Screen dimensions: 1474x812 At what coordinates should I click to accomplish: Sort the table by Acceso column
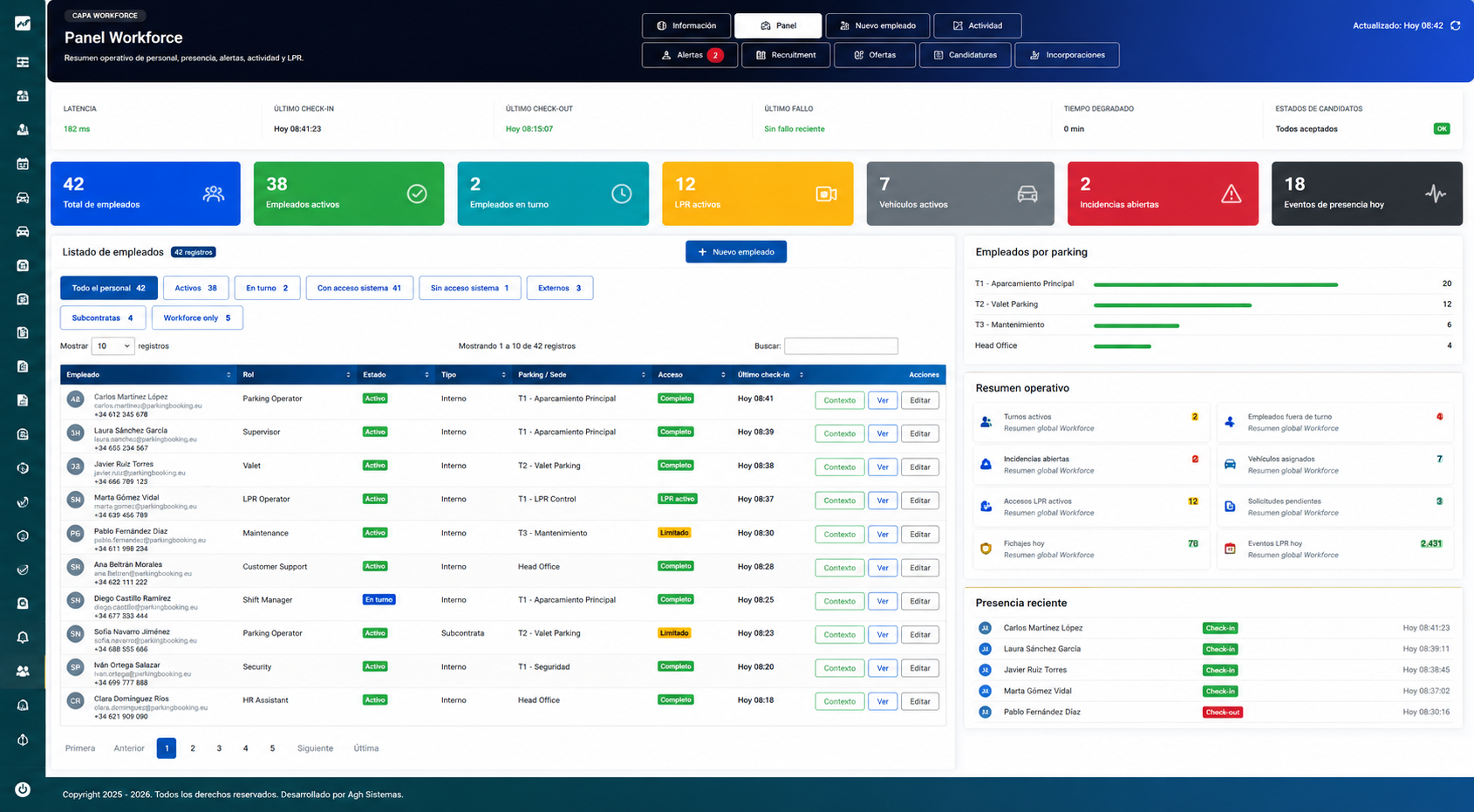click(x=692, y=375)
